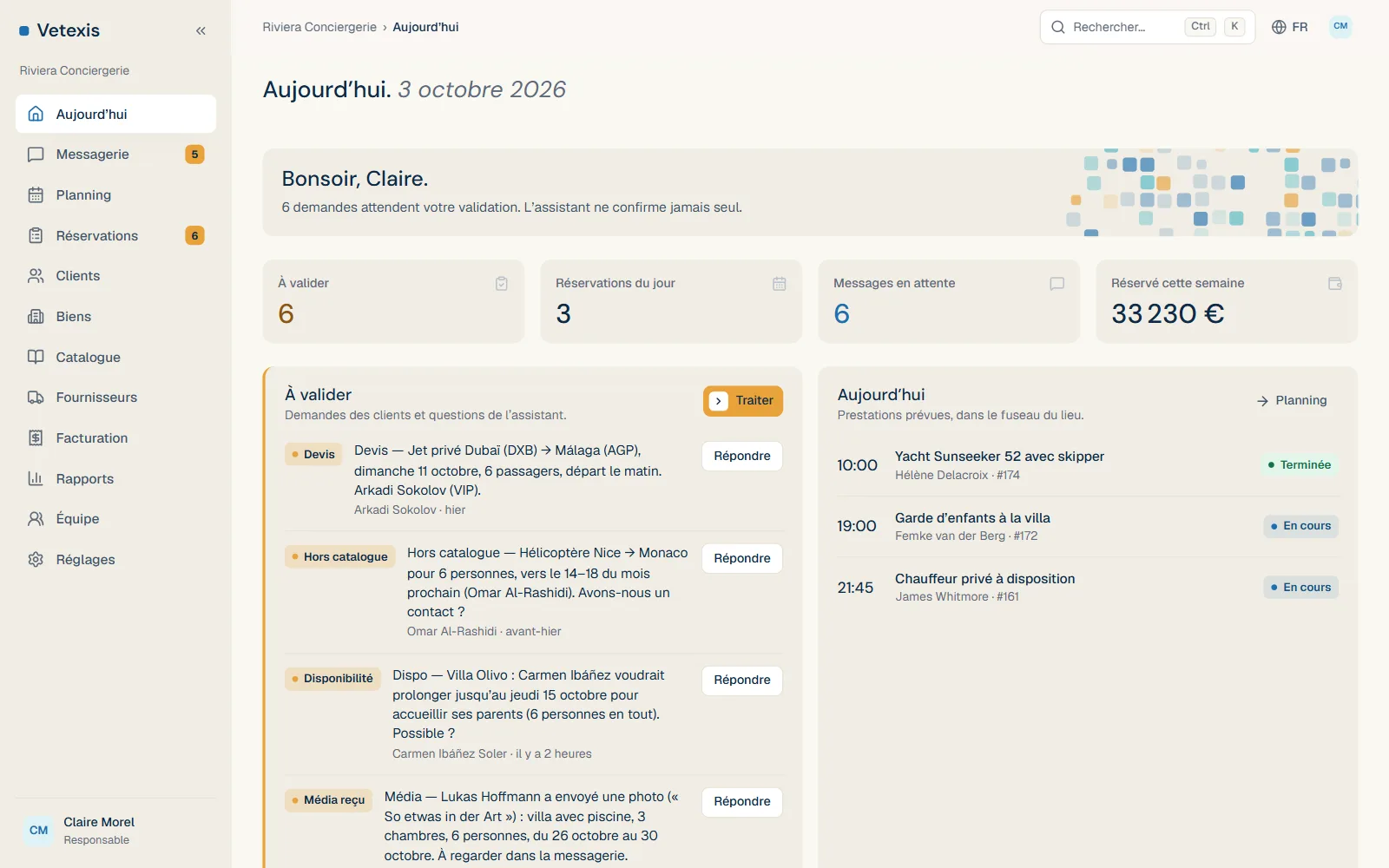Focus the Rechercher search field
The height and width of the screenshot is (868, 1389).
tap(1148, 27)
